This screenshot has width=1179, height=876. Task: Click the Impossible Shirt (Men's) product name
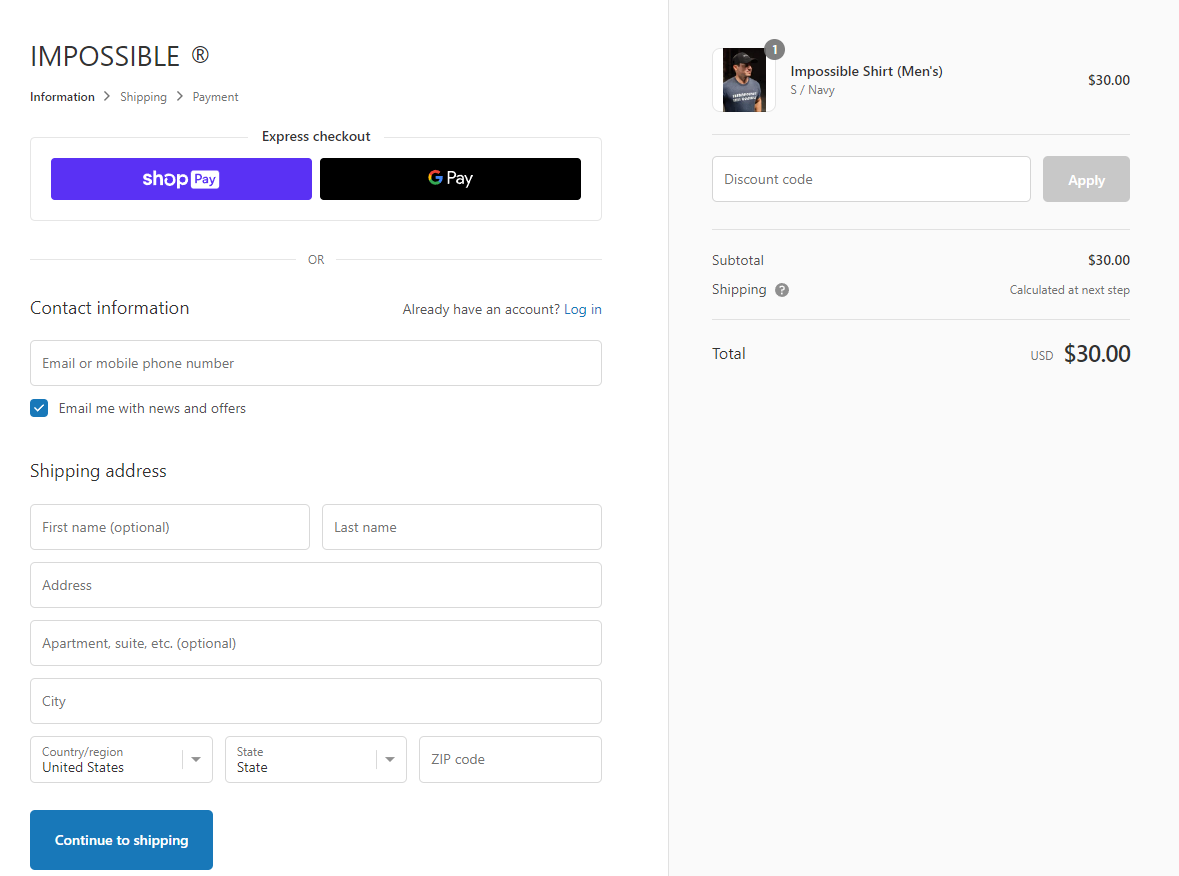[x=866, y=71]
